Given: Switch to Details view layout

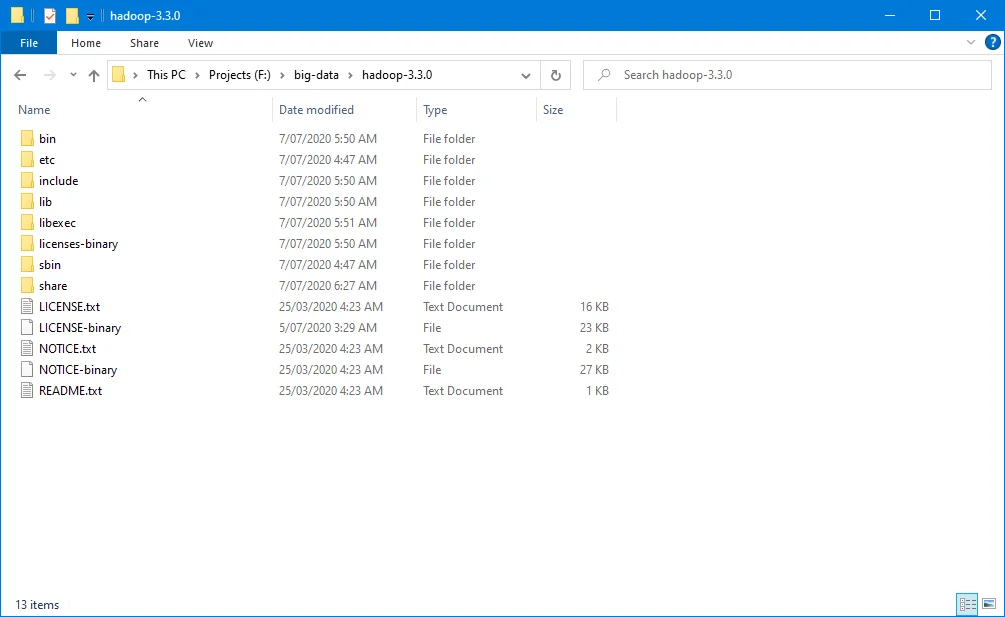Looking at the screenshot, I should [x=966, y=604].
